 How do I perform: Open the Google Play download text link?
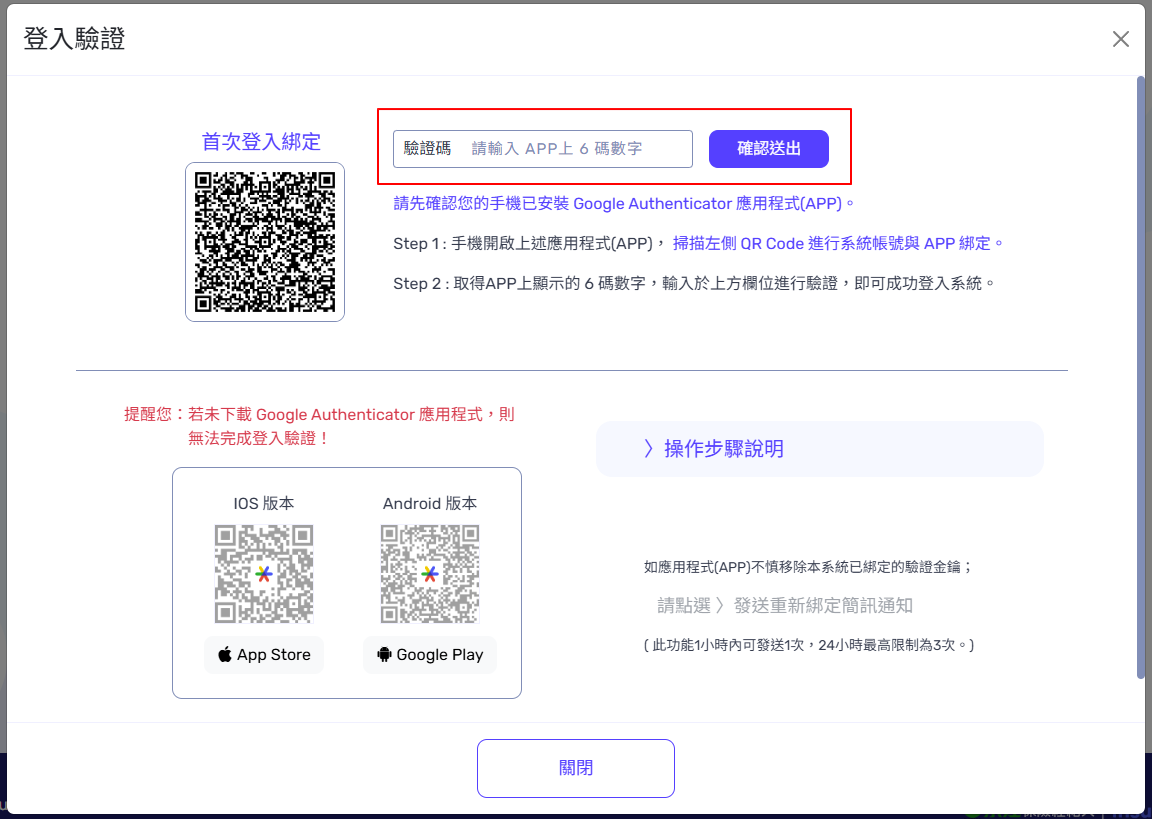pos(440,655)
